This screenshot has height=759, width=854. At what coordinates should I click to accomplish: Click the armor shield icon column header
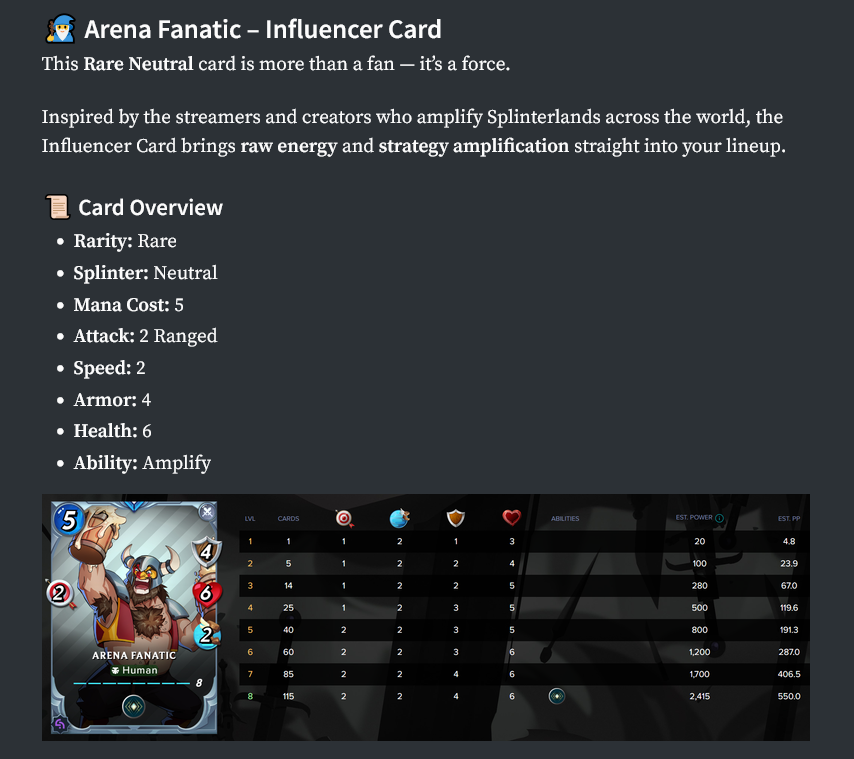tap(456, 518)
